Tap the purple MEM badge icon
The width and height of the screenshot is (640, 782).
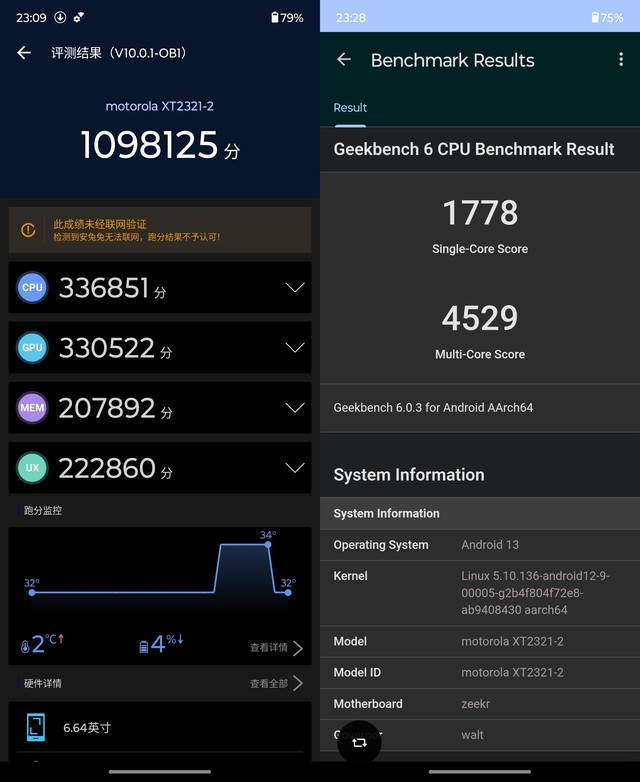[32, 408]
